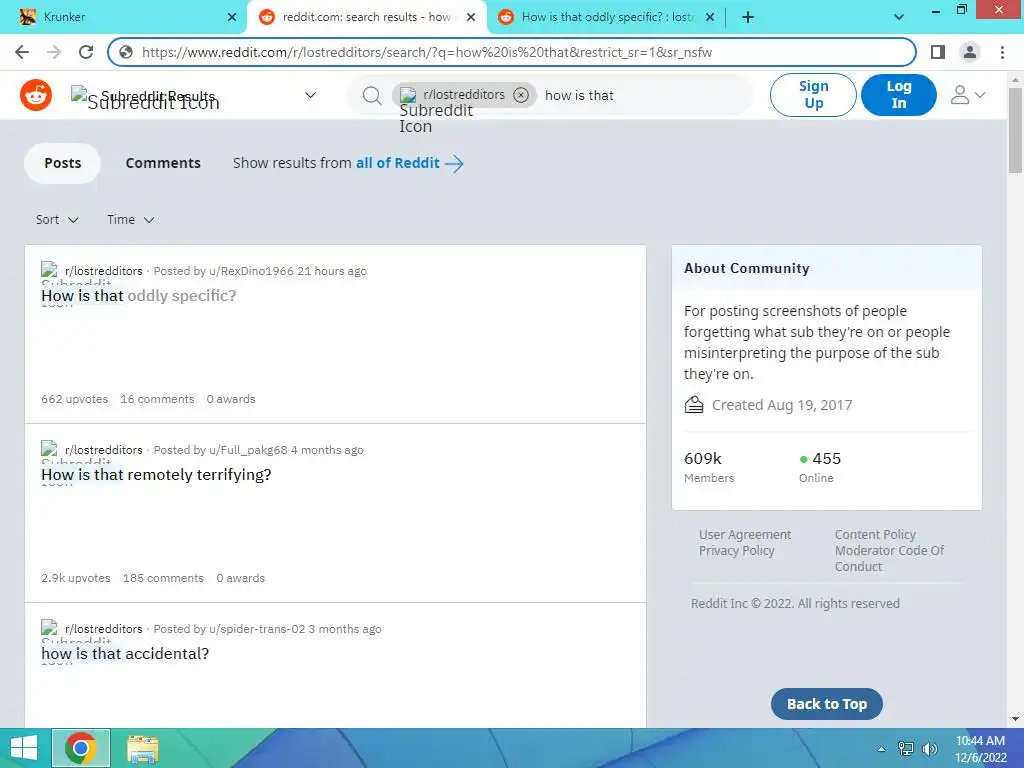This screenshot has height=768, width=1024.
Task: Show results from all of Reddit
Action: pyautogui.click(x=348, y=163)
